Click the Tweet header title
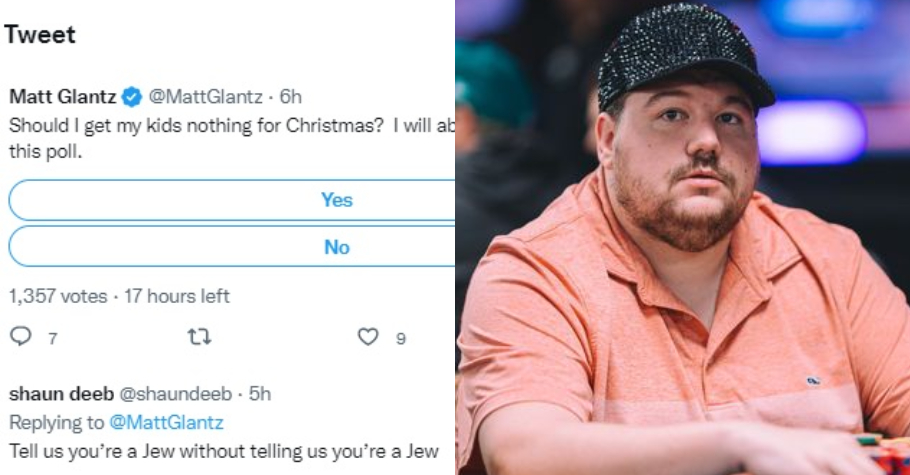This screenshot has width=910, height=475. 40,35
